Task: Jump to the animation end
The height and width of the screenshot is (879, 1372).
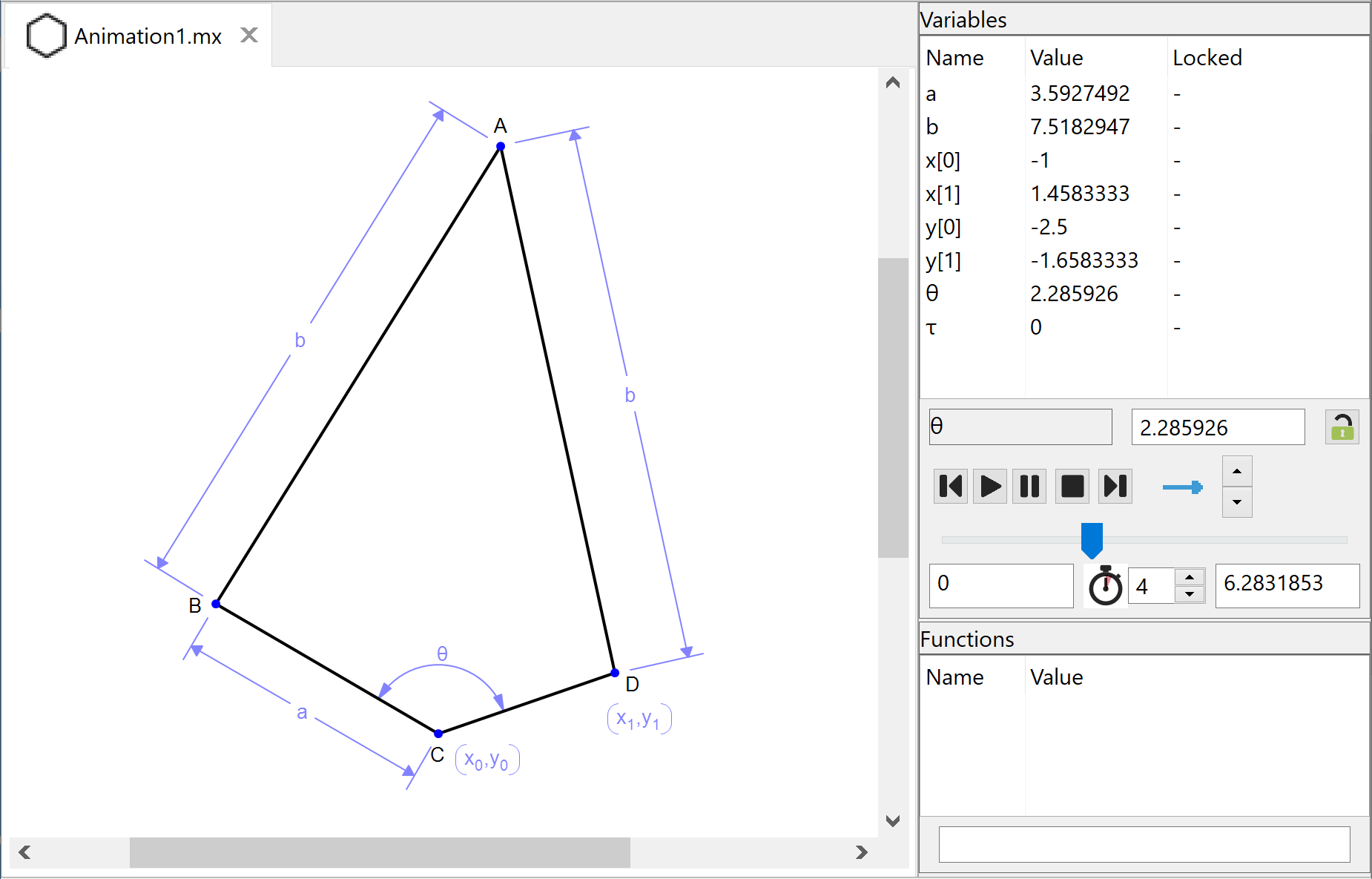Action: point(1115,487)
